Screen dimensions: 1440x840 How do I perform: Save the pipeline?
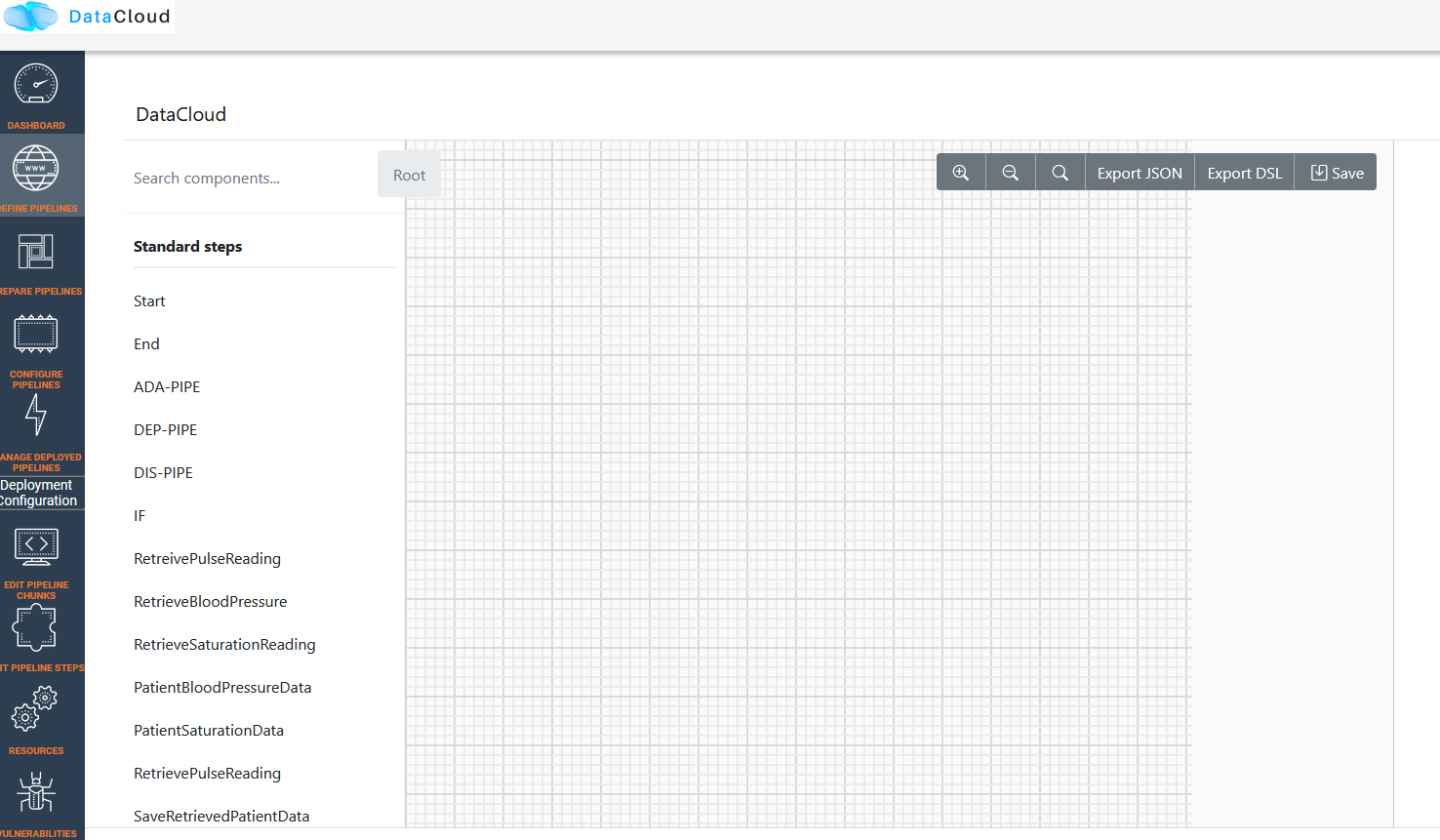click(1337, 173)
